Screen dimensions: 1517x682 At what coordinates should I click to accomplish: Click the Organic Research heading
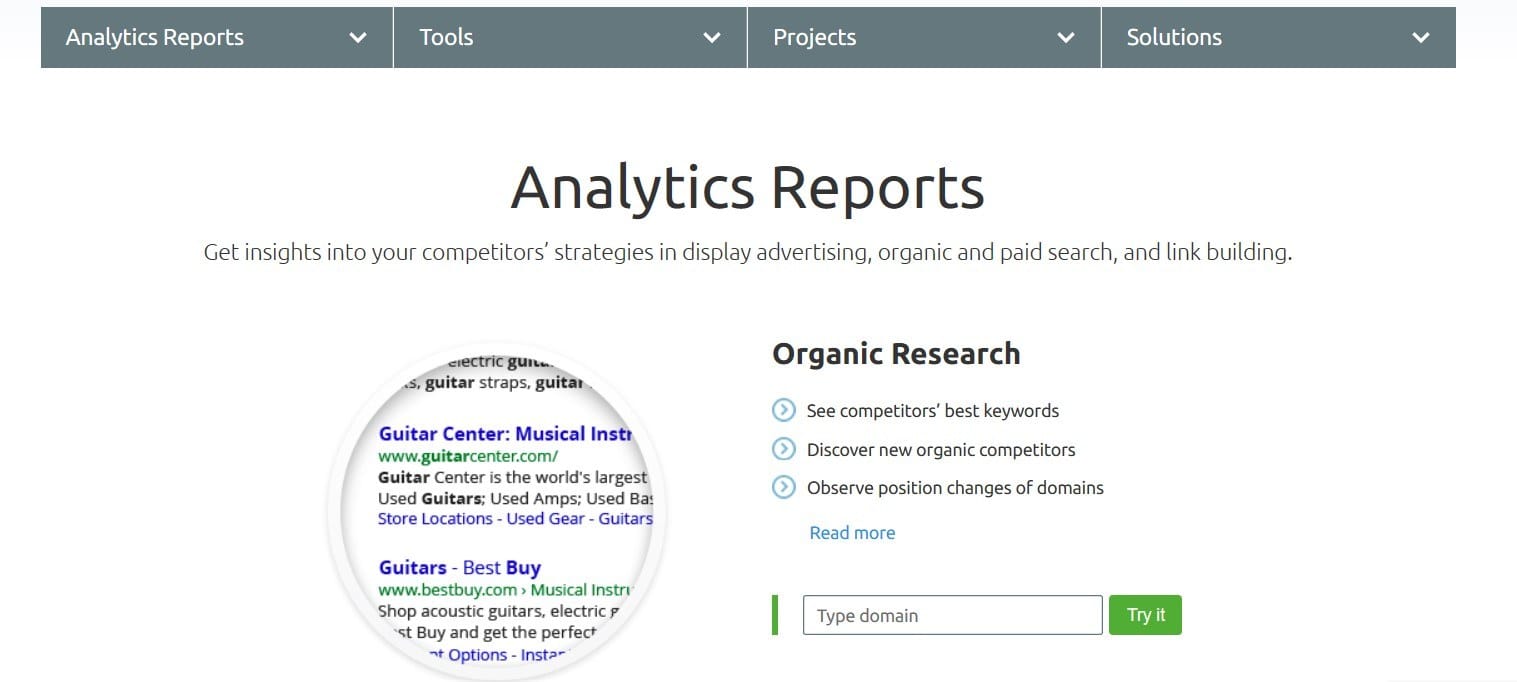(x=896, y=354)
